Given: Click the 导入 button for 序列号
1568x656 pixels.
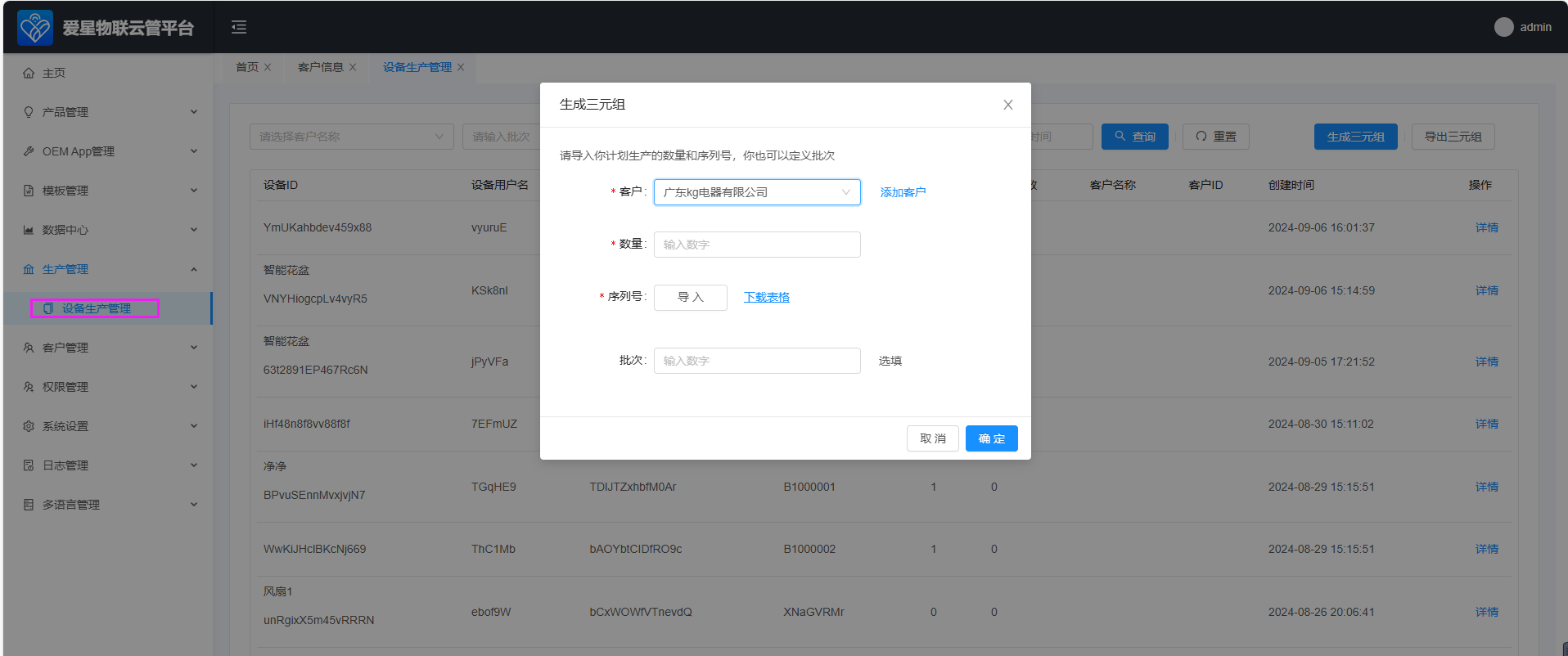Looking at the screenshot, I should [x=691, y=298].
